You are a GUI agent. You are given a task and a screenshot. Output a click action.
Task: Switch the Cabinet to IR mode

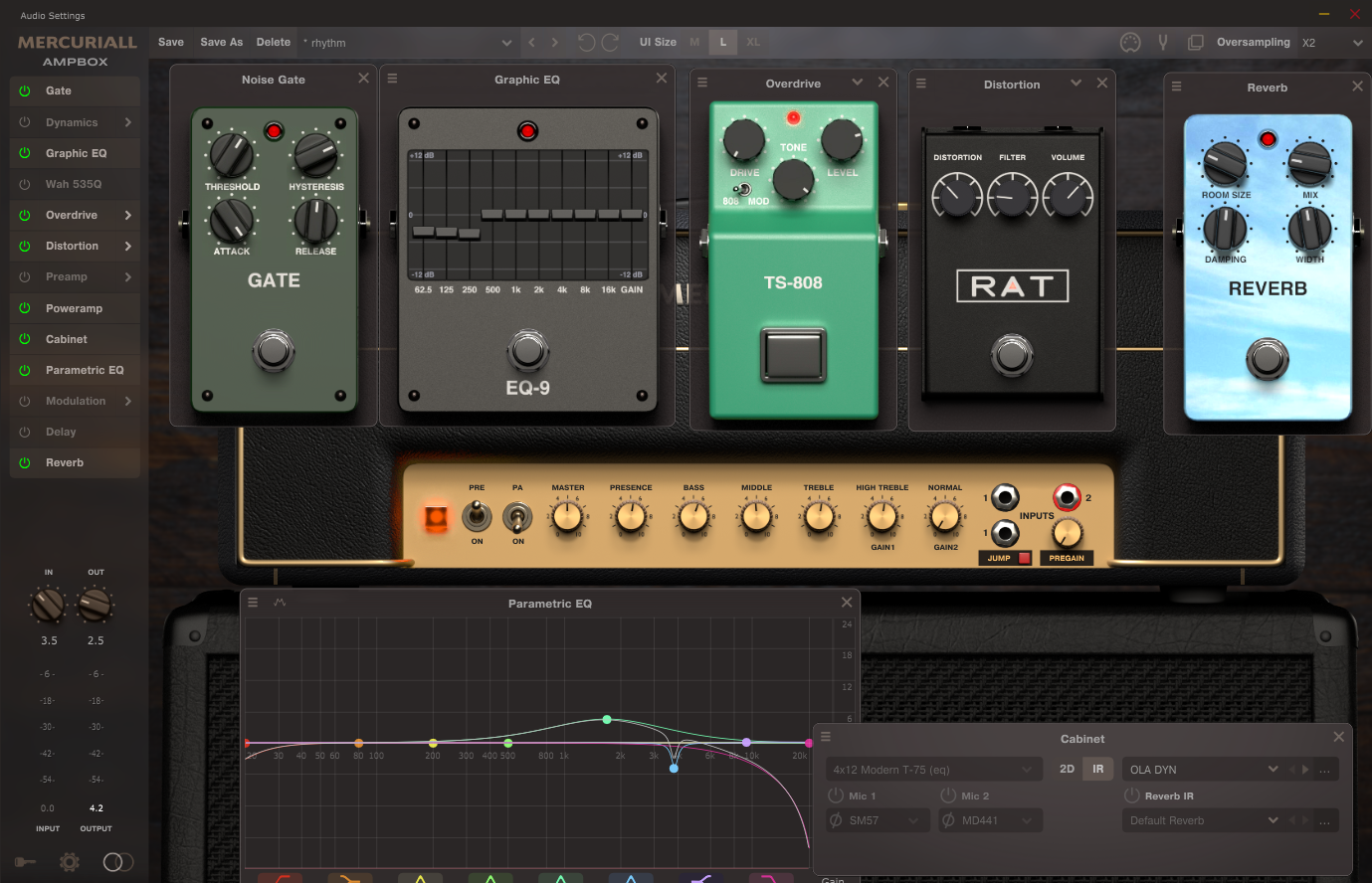1098,769
